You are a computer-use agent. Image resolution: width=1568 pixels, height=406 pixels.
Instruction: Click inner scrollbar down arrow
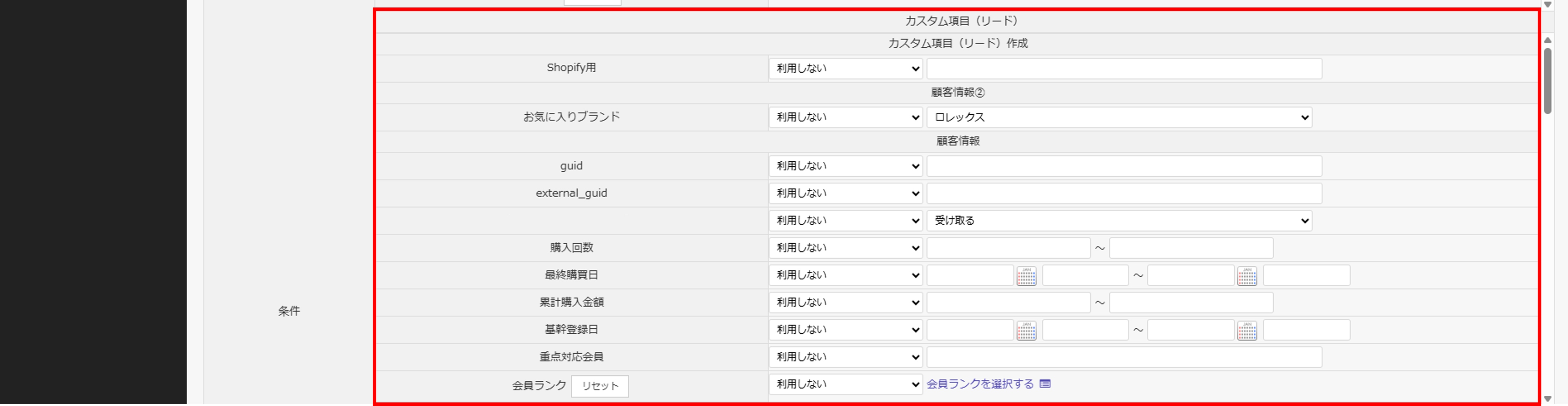click(1548, 399)
